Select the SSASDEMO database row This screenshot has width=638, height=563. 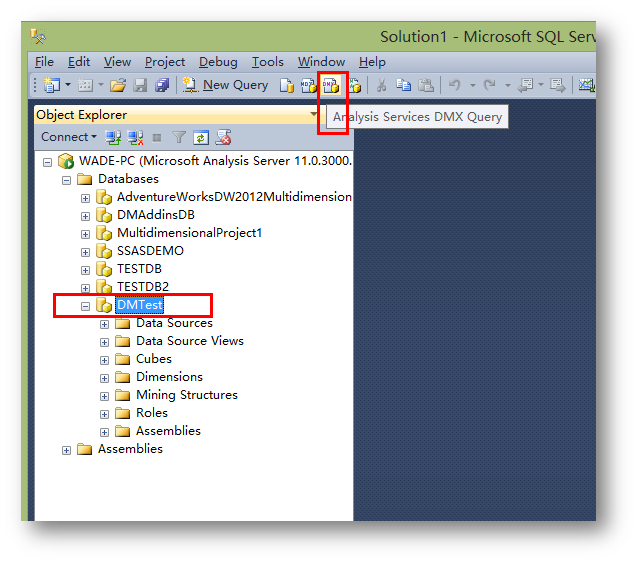tap(150, 251)
